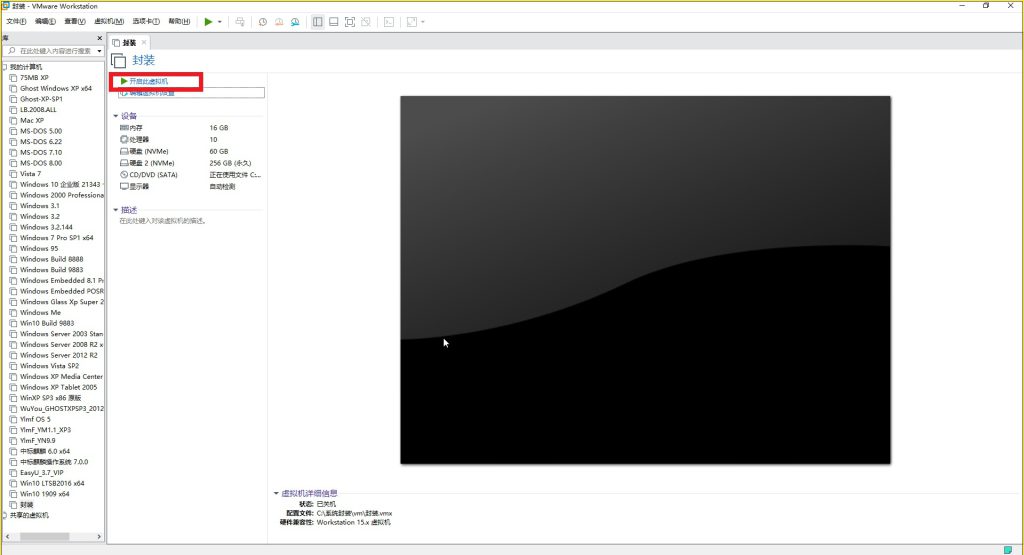Collapse the 设备 devices section
Screen dimensions: 1024x555
(116, 116)
